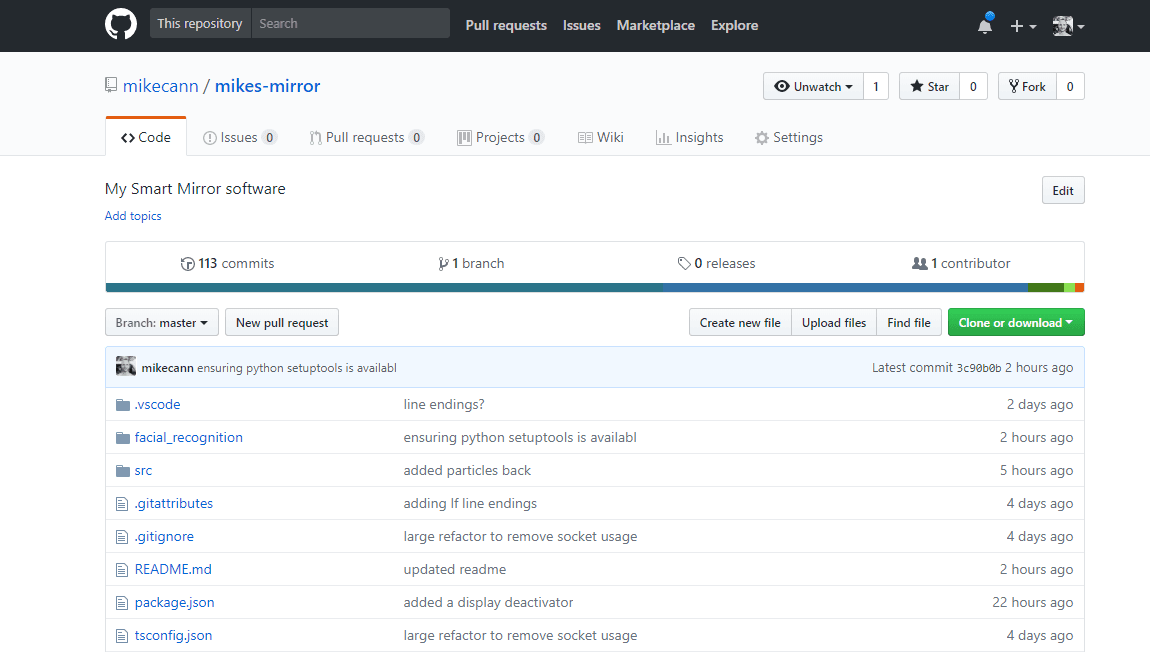
Task: Expand the plus create-new menu
Action: [1022, 26]
